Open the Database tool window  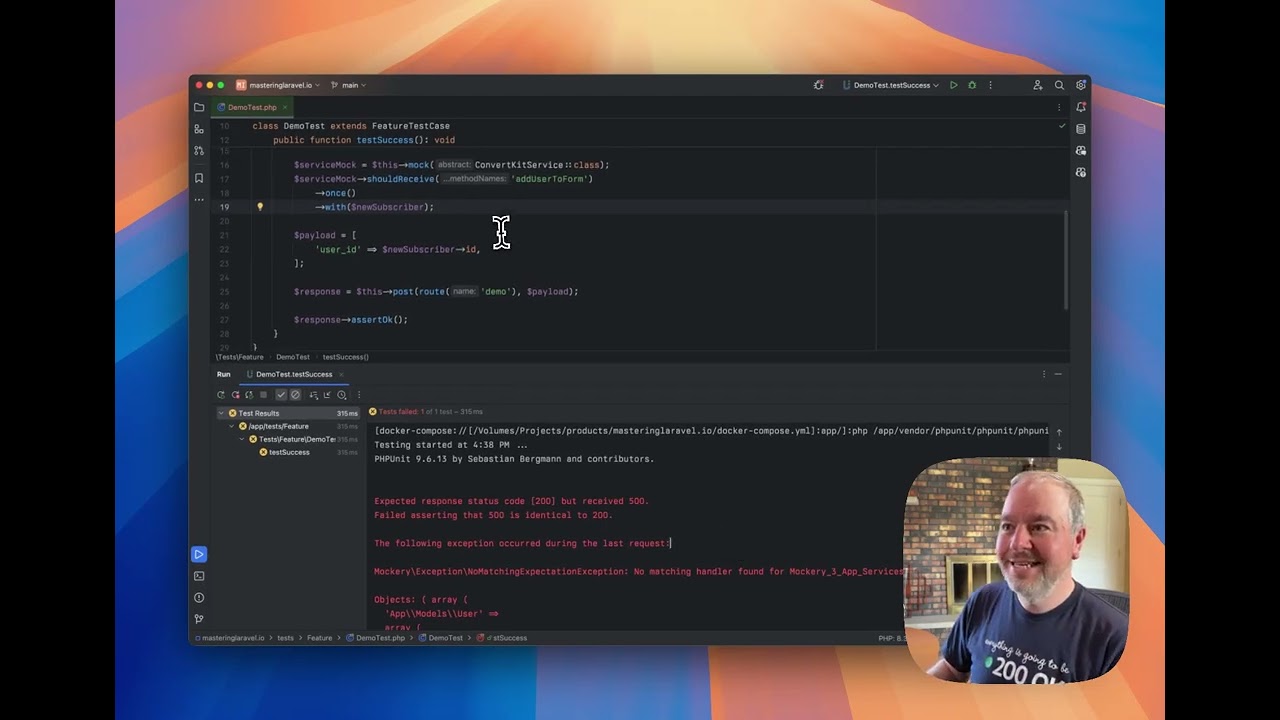coord(1081,129)
